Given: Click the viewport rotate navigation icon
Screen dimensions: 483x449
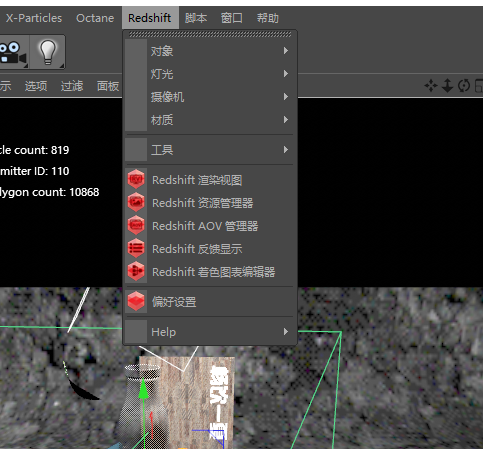Looking at the screenshot, I should click(464, 86).
